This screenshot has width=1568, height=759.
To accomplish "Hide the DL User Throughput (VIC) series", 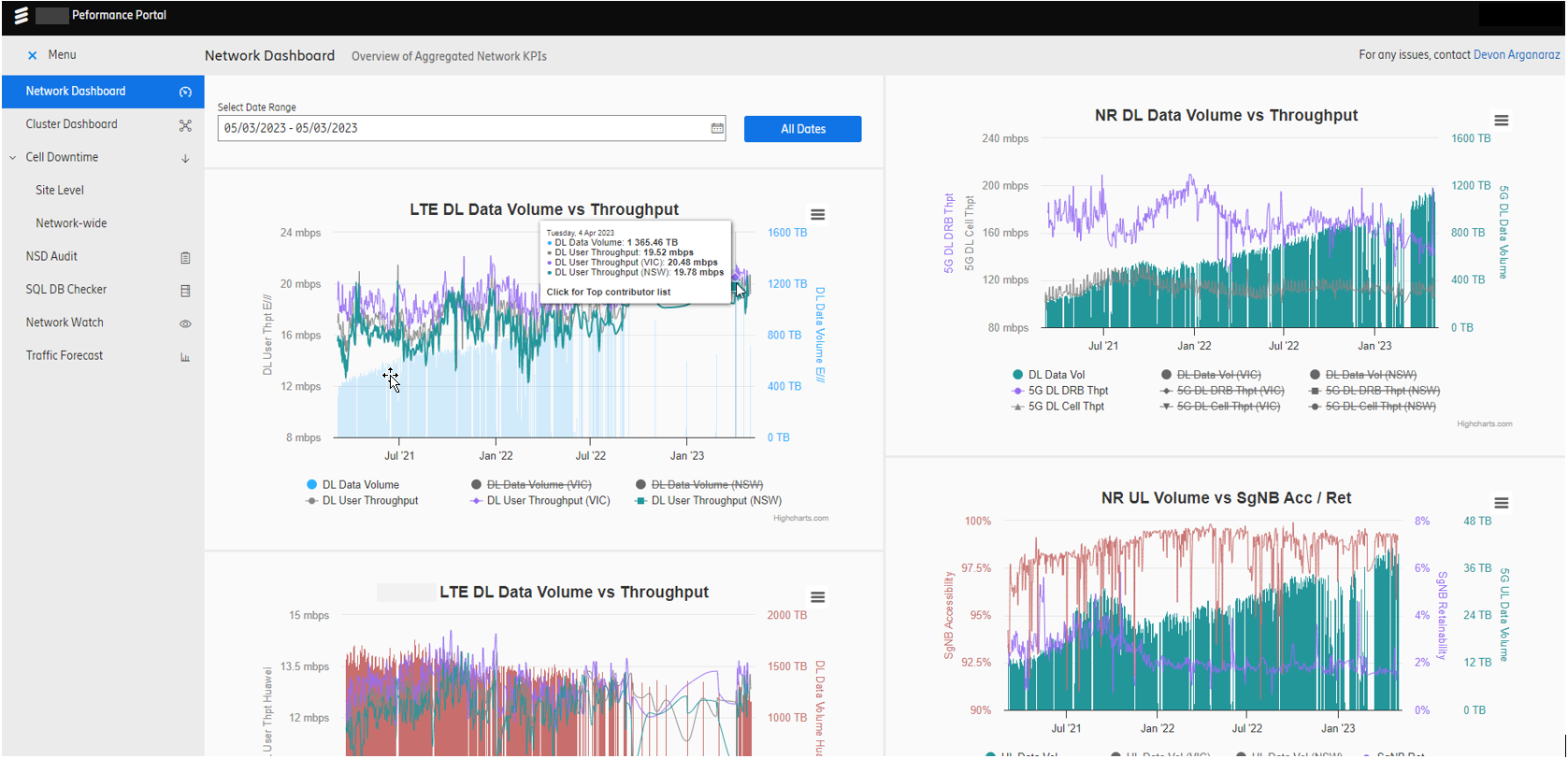I will click(539, 500).
